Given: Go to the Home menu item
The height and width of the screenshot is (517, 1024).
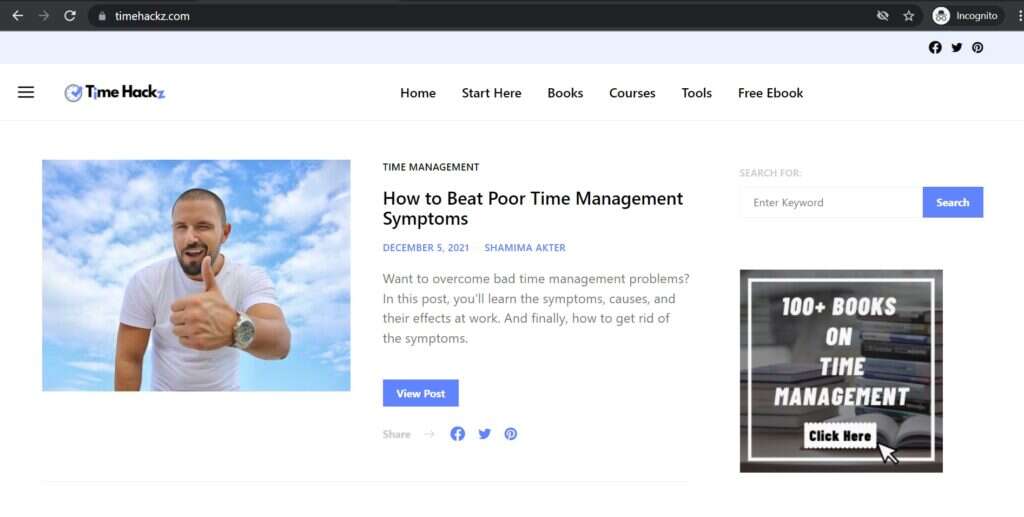Looking at the screenshot, I should coord(418,93).
